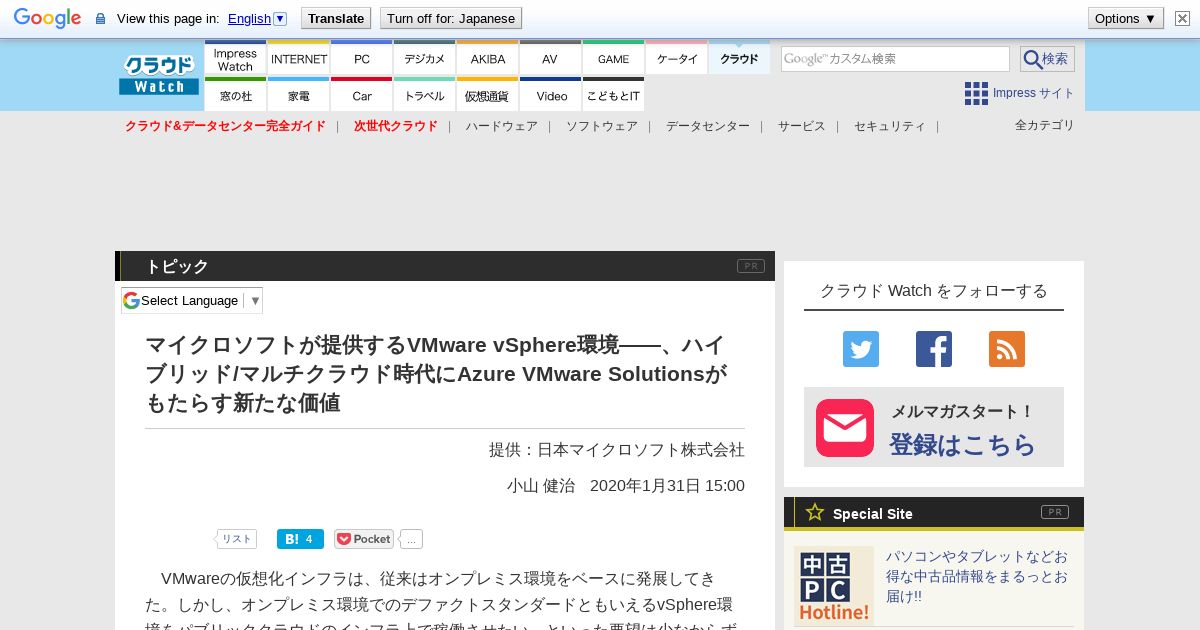The height and width of the screenshot is (630, 1200).
Task: Open the データセンター category
Action: pos(708,126)
